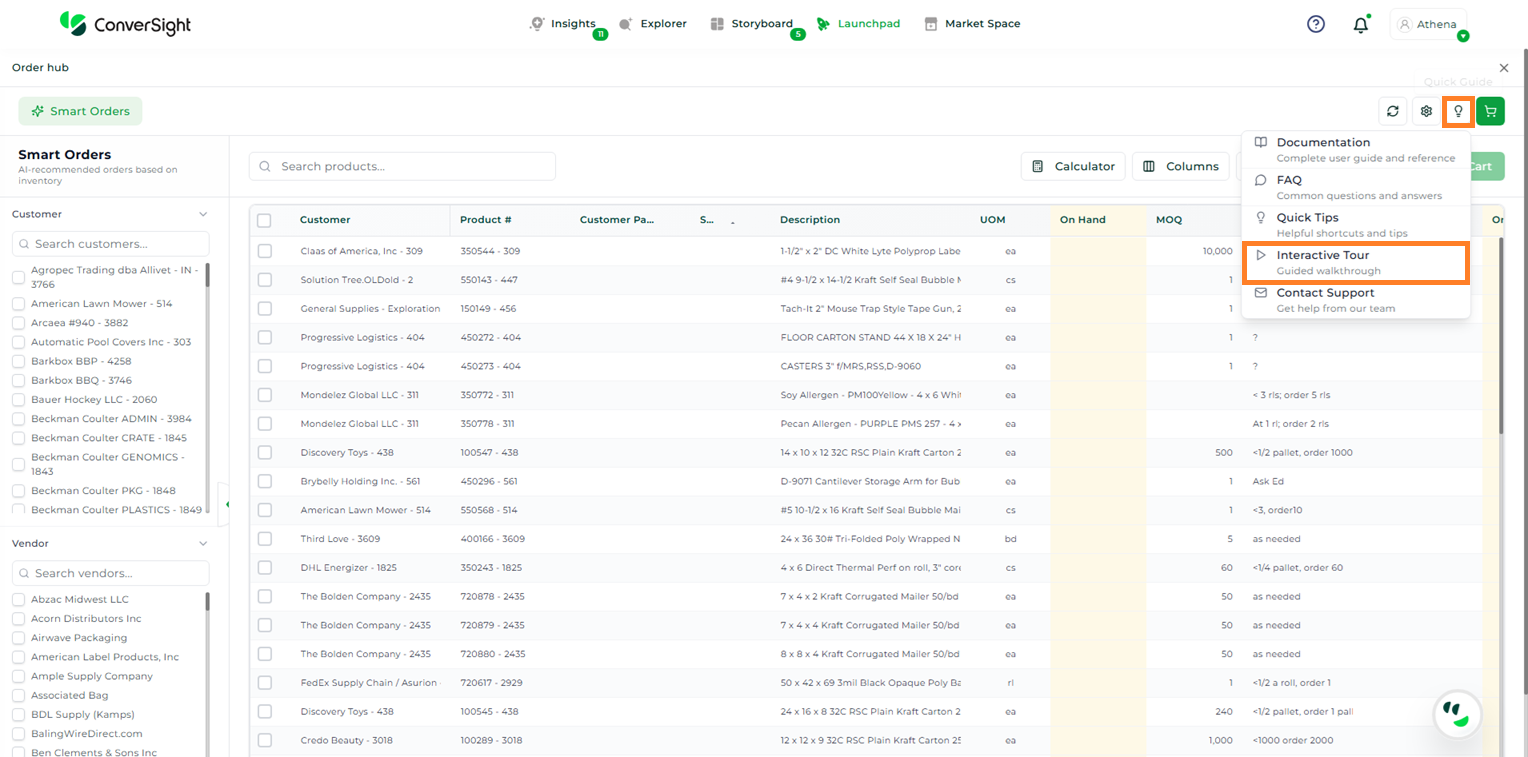Open the green shopping cart icon

tap(1490, 111)
